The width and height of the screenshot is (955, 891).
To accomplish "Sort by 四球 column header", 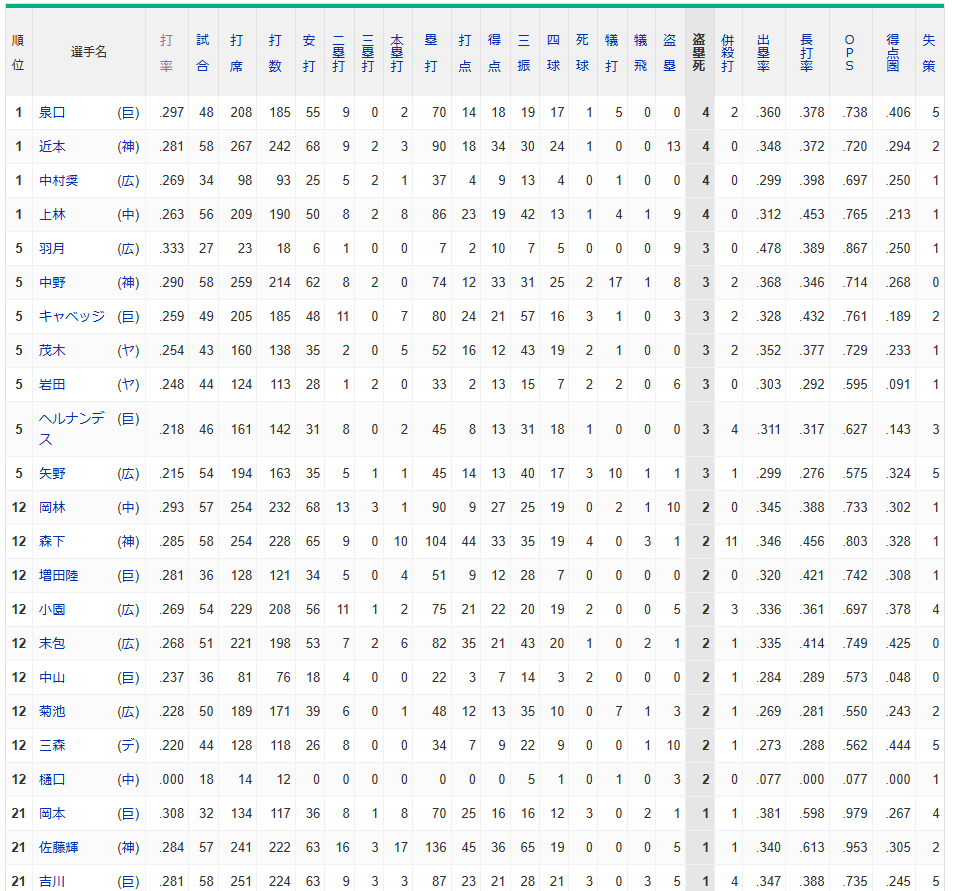I will [553, 53].
